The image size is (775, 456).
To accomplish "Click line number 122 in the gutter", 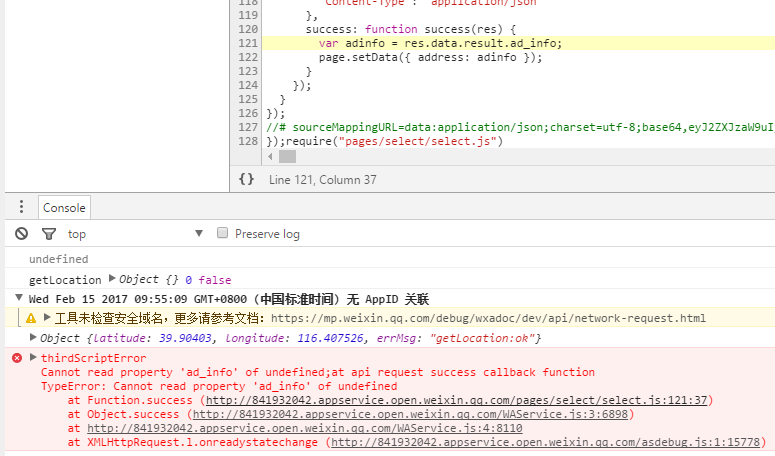I will [248, 57].
